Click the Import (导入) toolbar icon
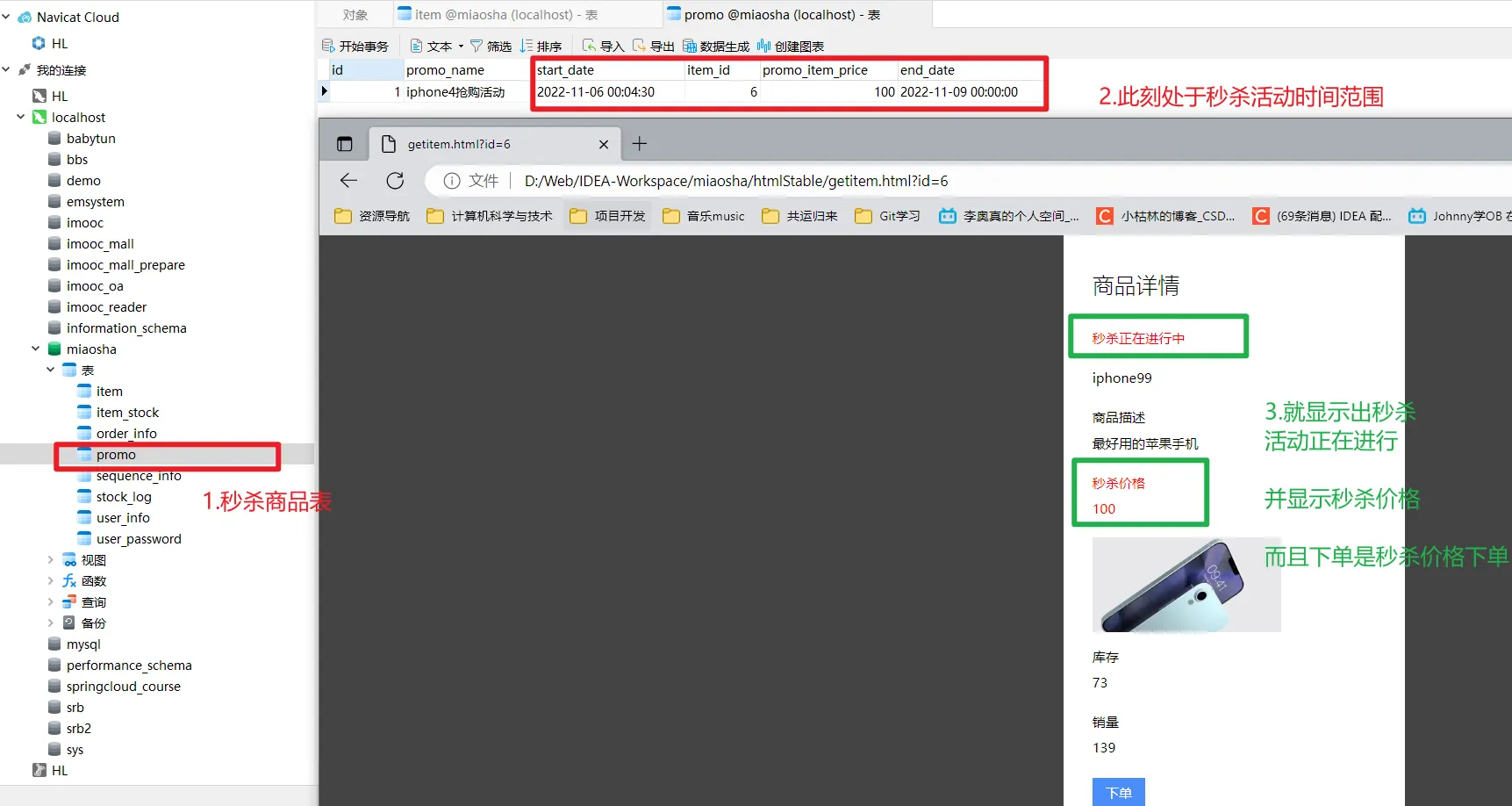1512x806 pixels. (589, 46)
